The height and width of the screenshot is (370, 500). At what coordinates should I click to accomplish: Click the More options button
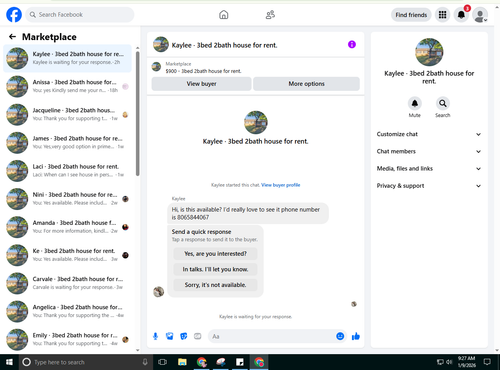[x=306, y=84]
